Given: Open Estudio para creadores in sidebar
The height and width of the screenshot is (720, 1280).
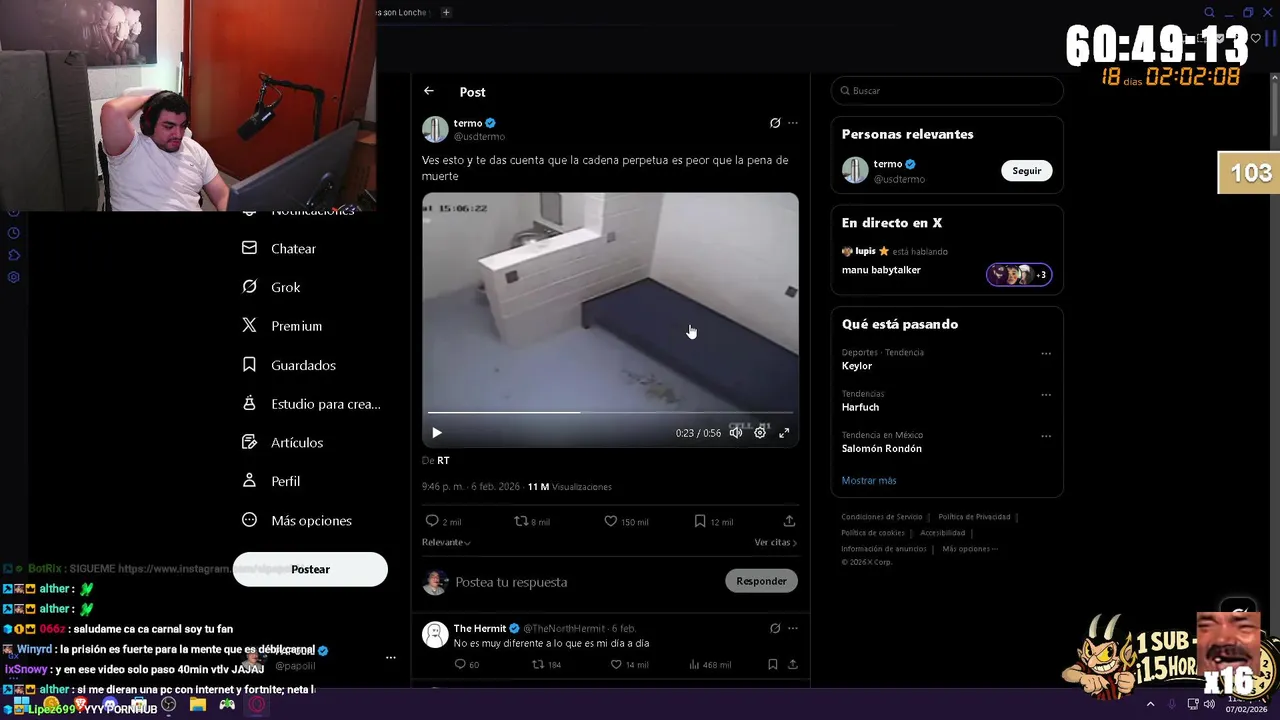Looking at the screenshot, I should point(312,404).
